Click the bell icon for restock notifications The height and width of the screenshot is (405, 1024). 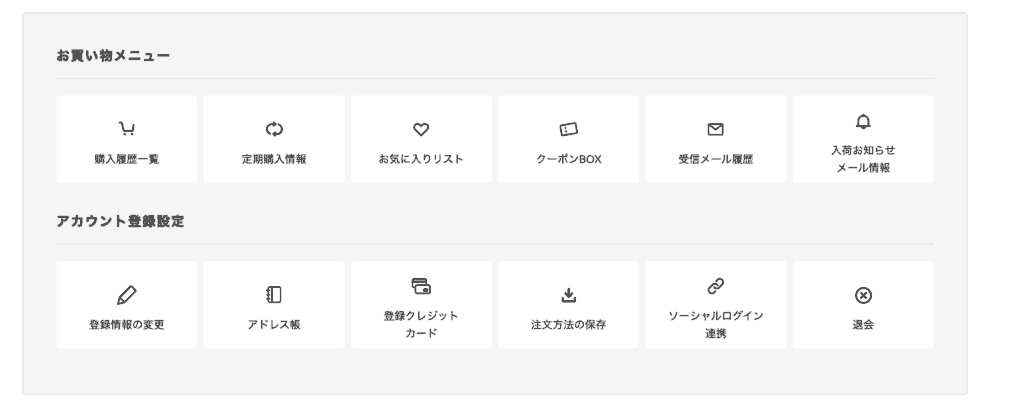[x=863, y=121]
